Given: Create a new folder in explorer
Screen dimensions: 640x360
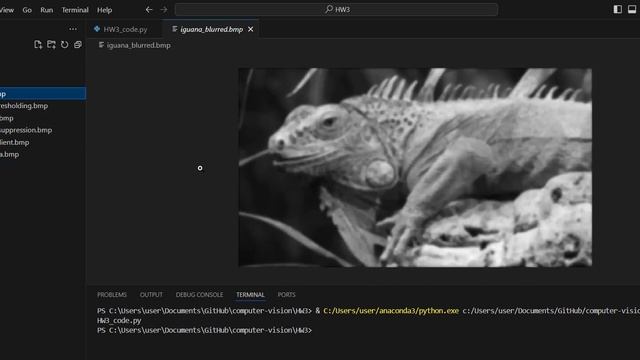Looking at the screenshot, I should (x=51, y=44).
